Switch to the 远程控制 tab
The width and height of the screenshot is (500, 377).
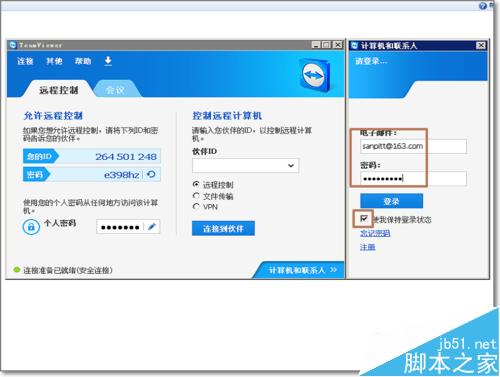tap(59, 90)
